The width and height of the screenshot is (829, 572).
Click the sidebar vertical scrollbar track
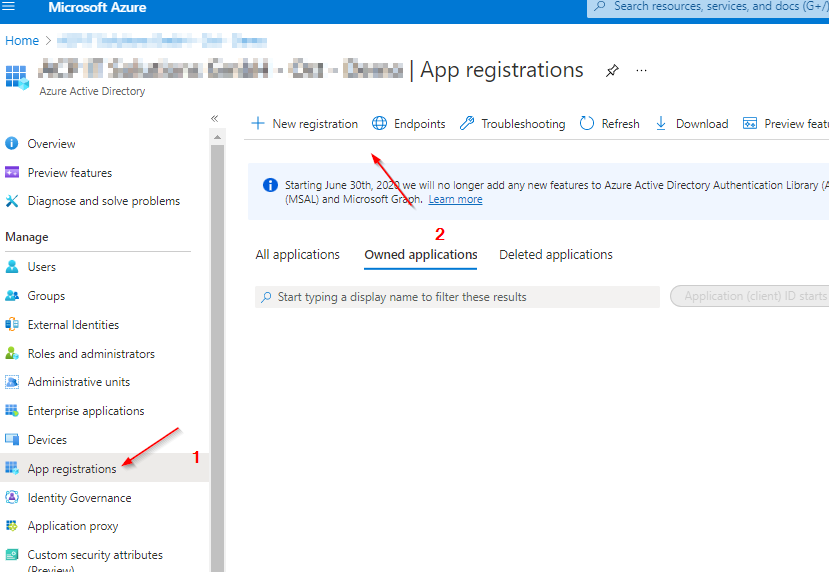(x=217, y=358)
